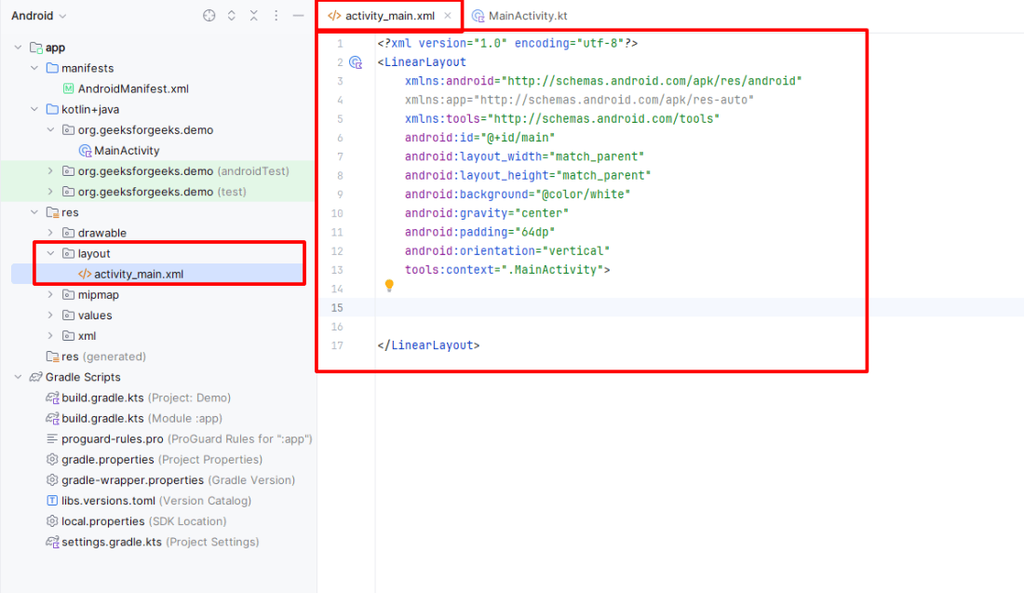Image resolution: width=1024 pixels, height=593 pixels.
Task: Expand the org.geeksforgeeks.demo (test) package
Action: tap(51, 191)
